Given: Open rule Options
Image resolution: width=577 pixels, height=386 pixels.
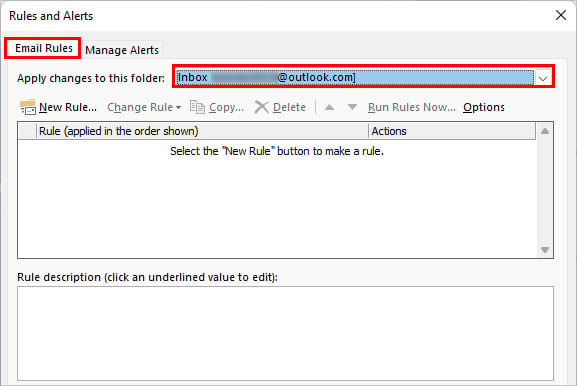Looking at the screenshot, I should [484, 107].
